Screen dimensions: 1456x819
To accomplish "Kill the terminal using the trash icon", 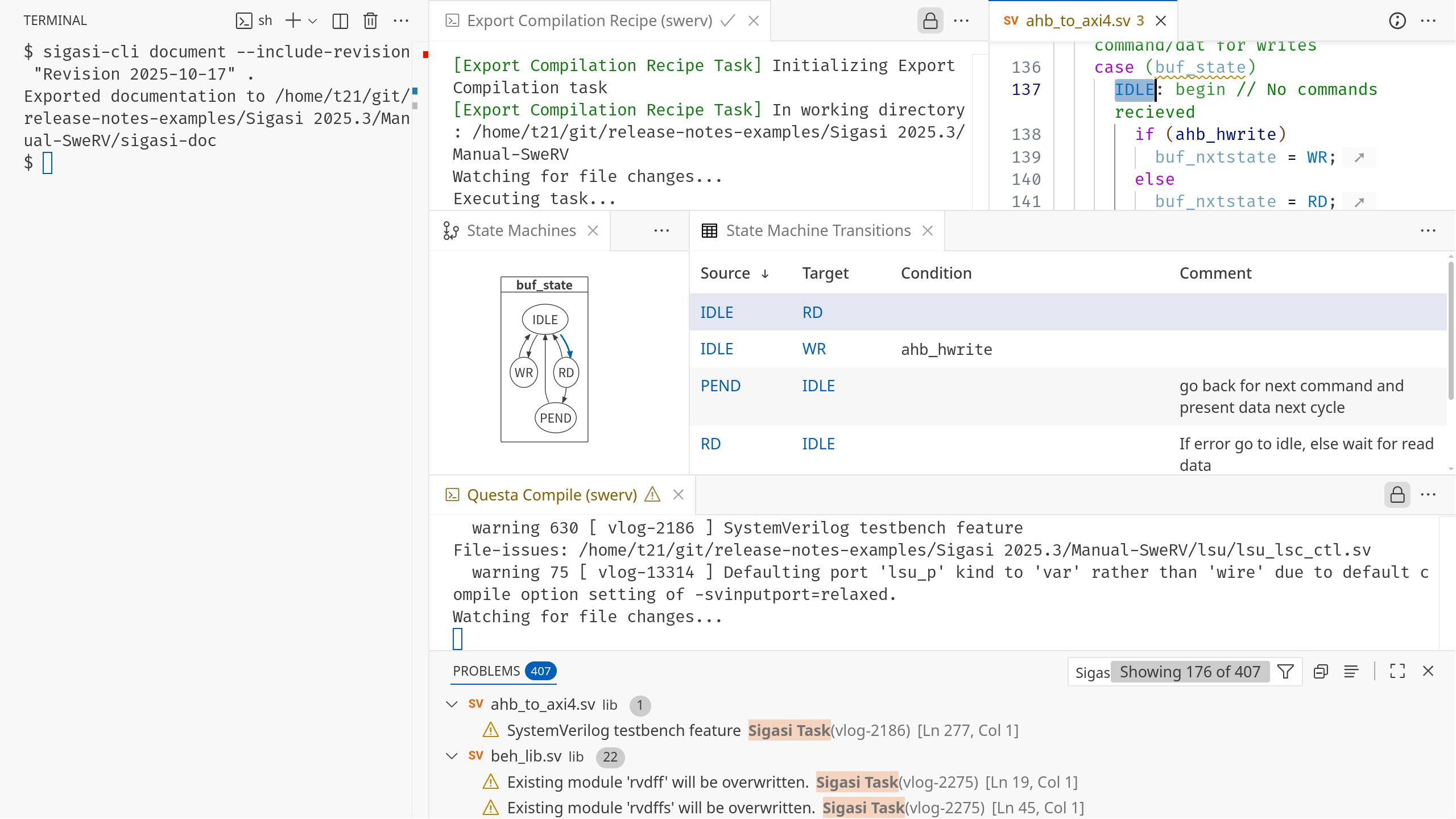I will click(x=370, y=20).
